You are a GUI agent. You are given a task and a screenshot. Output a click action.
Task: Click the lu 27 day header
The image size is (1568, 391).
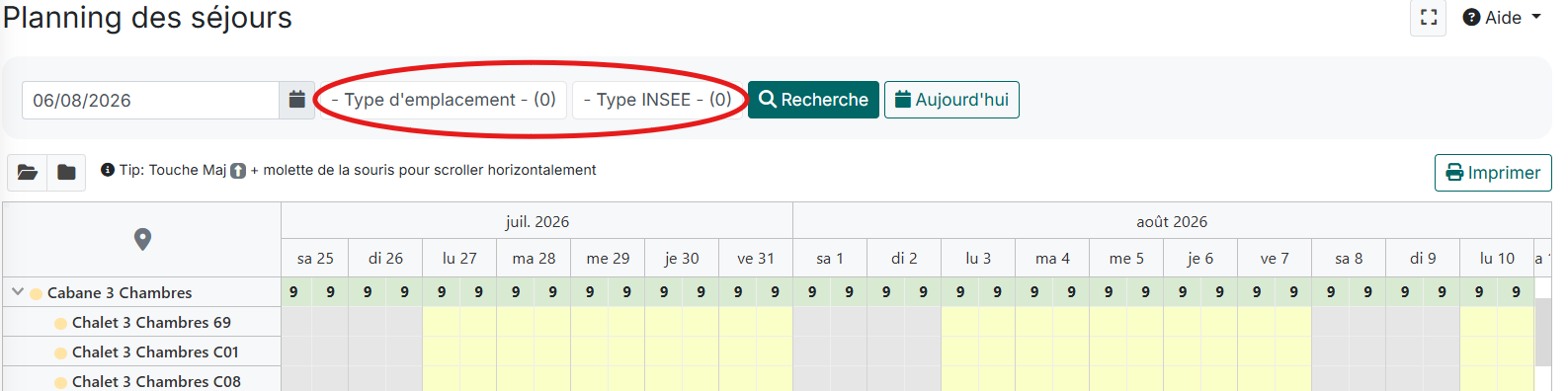pos(459,259)
